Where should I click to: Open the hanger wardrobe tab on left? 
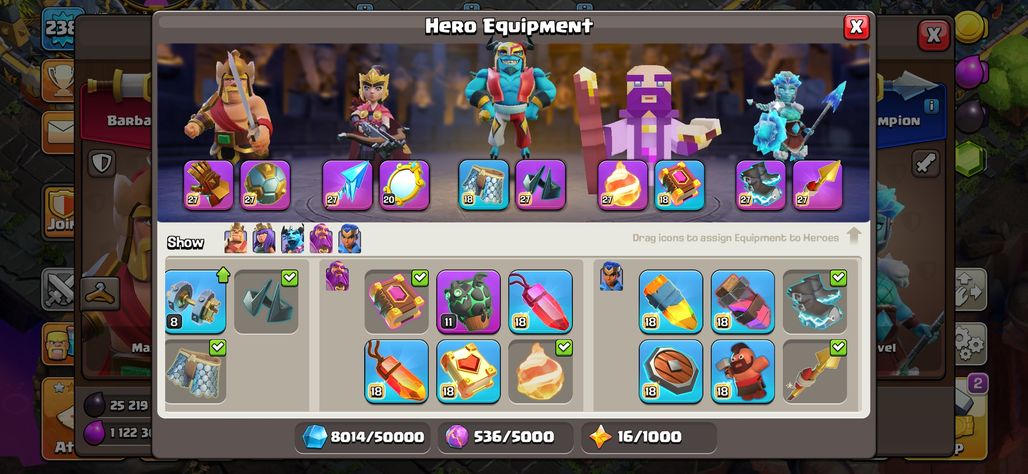100,293
